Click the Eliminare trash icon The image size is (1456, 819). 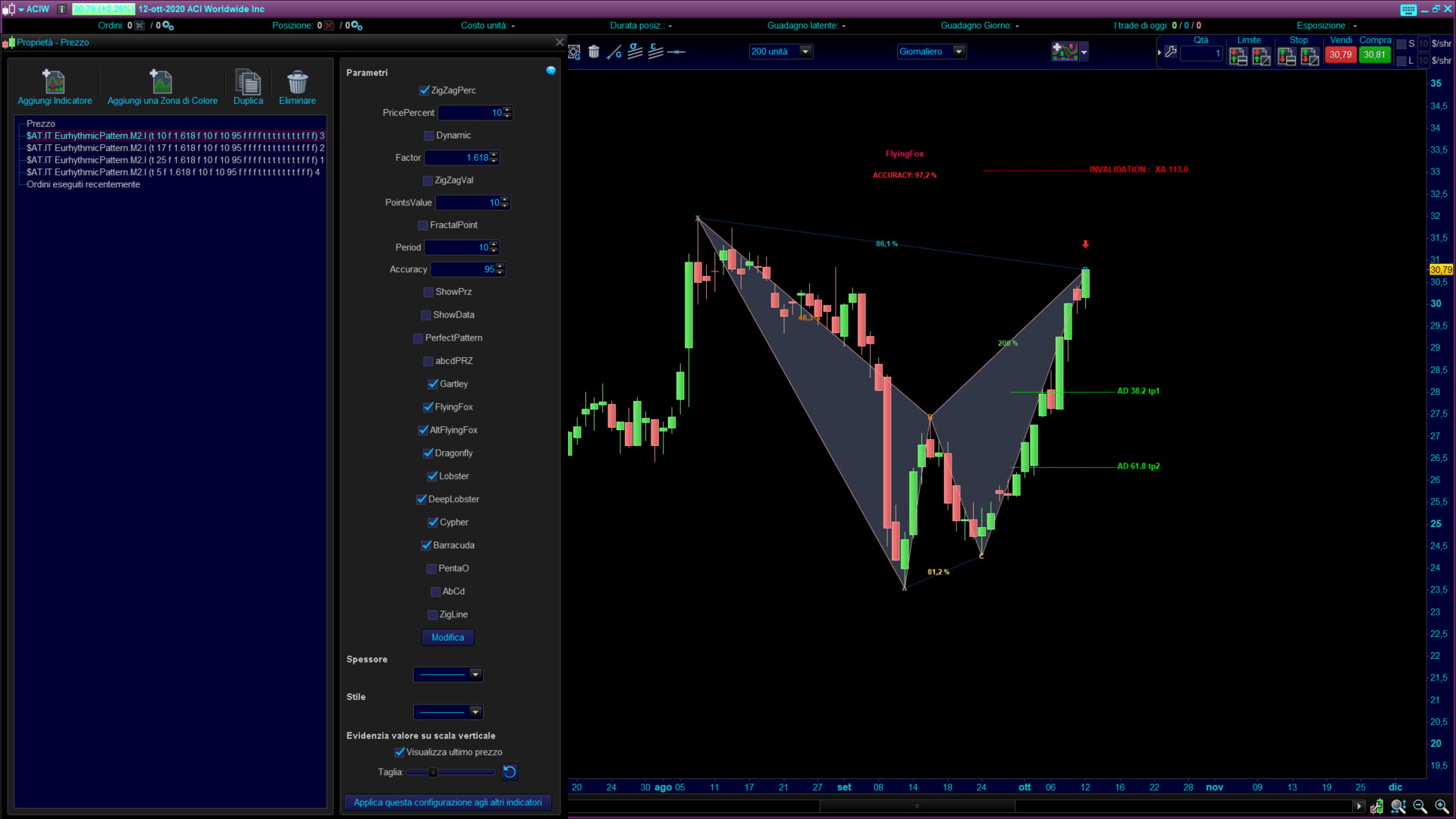(x=297, y=82)
